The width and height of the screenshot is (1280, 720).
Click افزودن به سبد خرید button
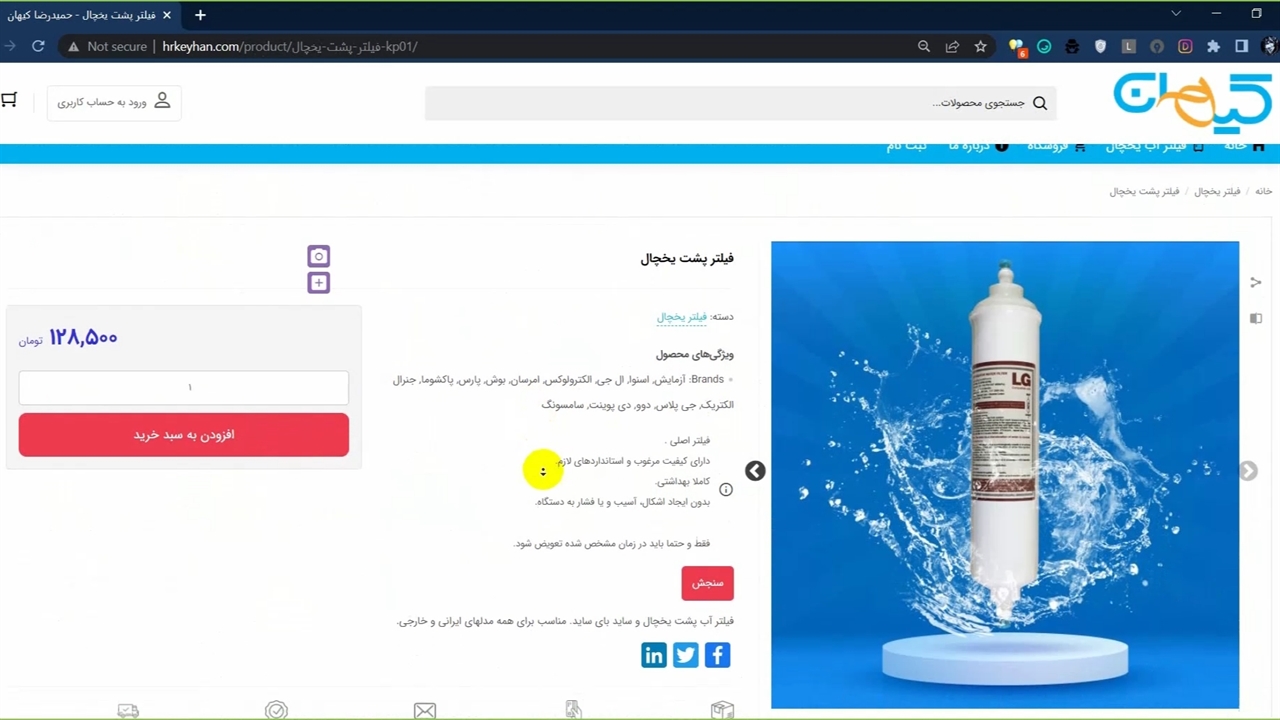tap(184, 435)
